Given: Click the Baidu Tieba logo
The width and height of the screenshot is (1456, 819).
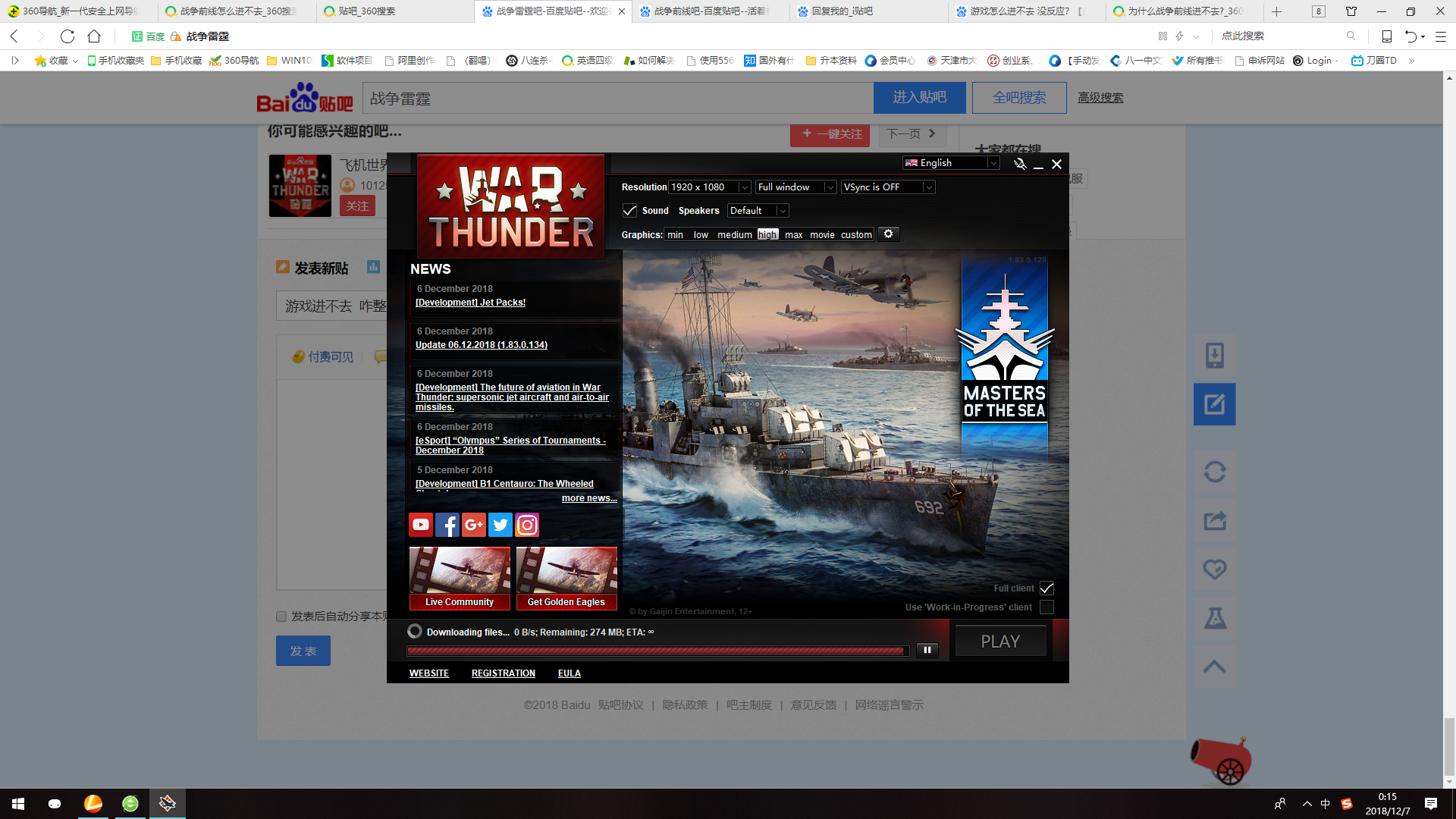Looking at the screenshot, I should point(305,98).
